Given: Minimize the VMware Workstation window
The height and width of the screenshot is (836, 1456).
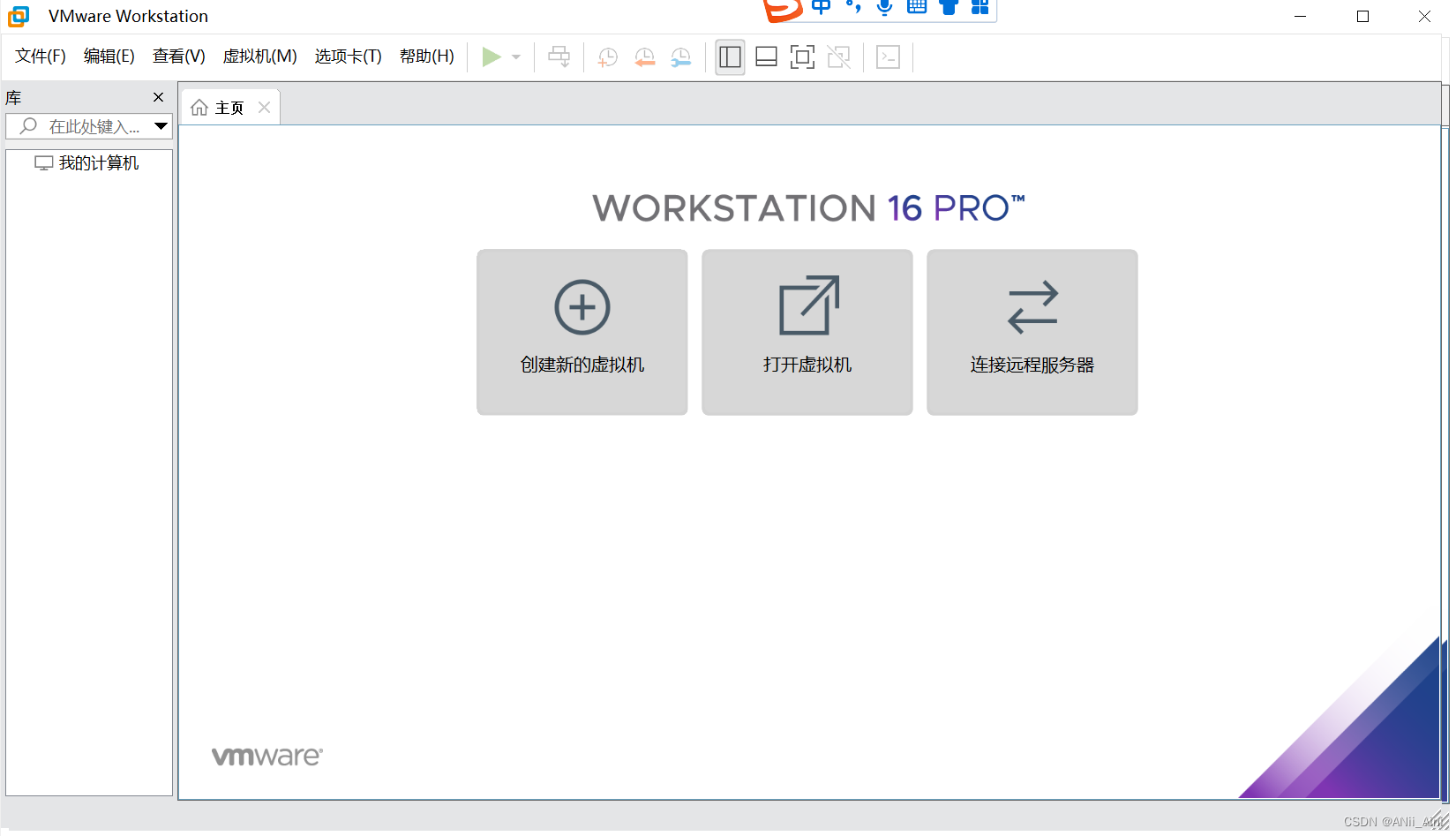Looking at the screenshot, I should (1300, 17).
